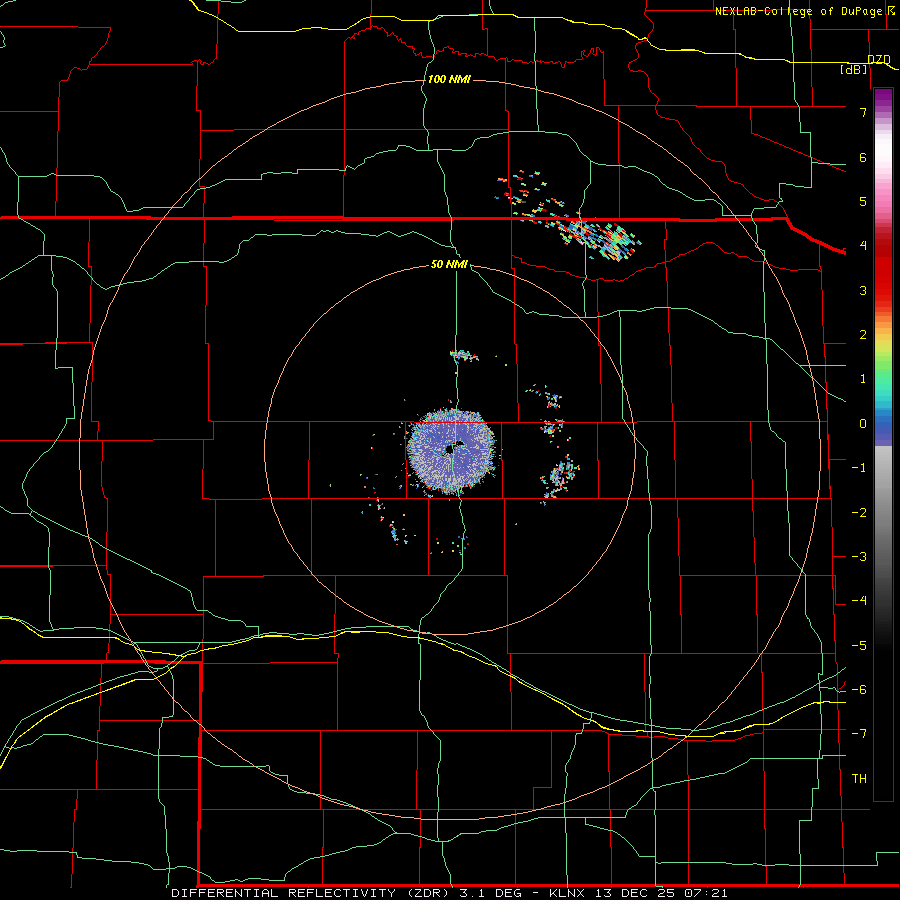Click the -6 value on the color scale
This screenshot has width=900, height=900.
pyautogui.click(x=859, y=690)
